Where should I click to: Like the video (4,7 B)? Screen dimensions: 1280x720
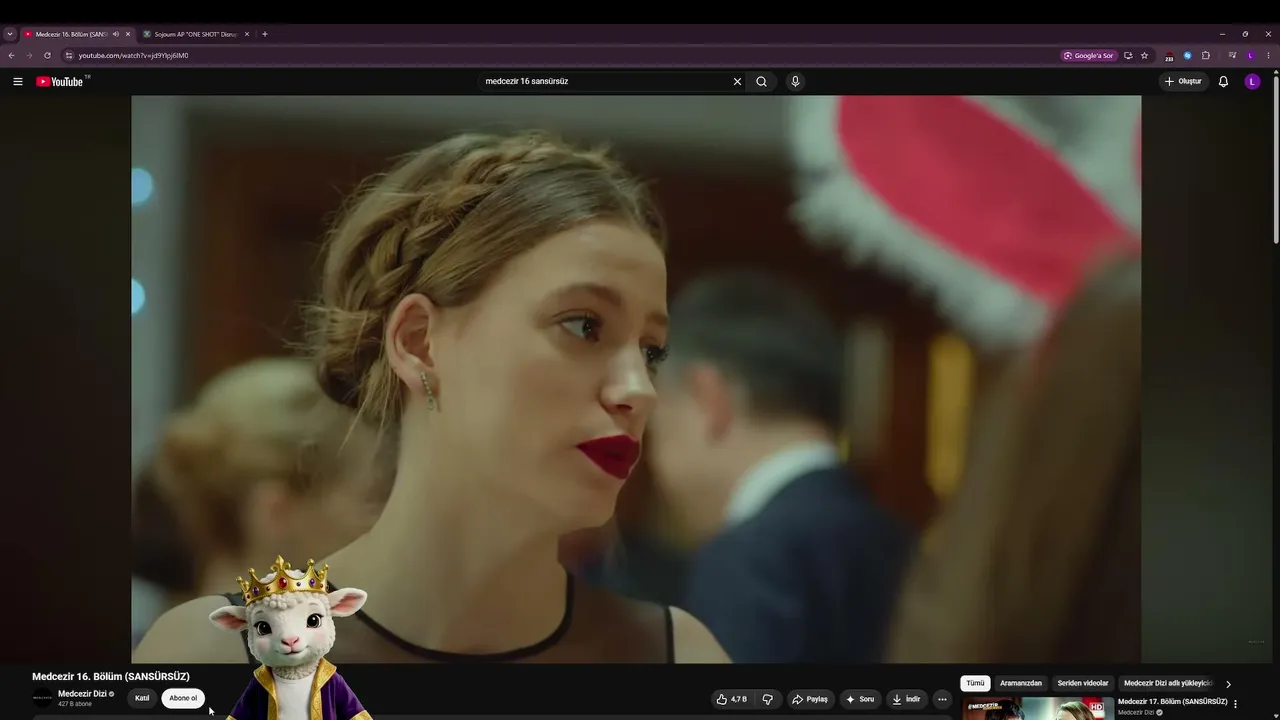click(x=732, y=699)
